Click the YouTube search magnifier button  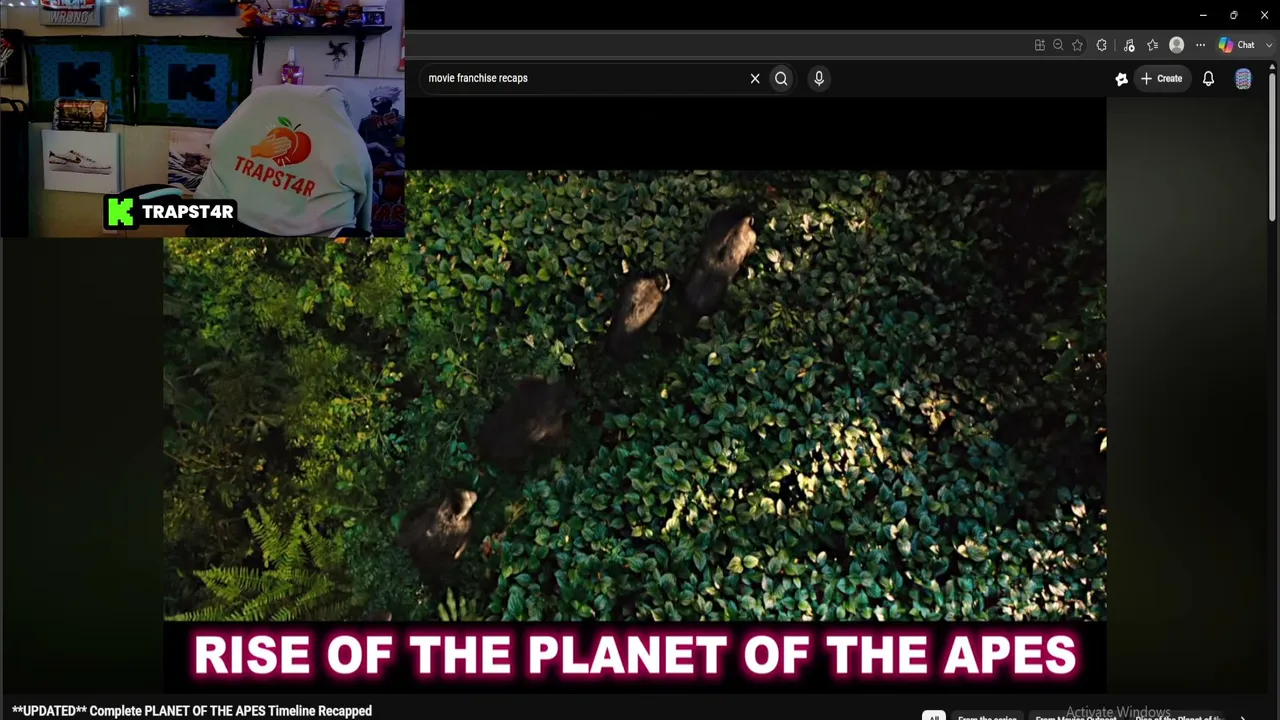click(x=781, y=78)
